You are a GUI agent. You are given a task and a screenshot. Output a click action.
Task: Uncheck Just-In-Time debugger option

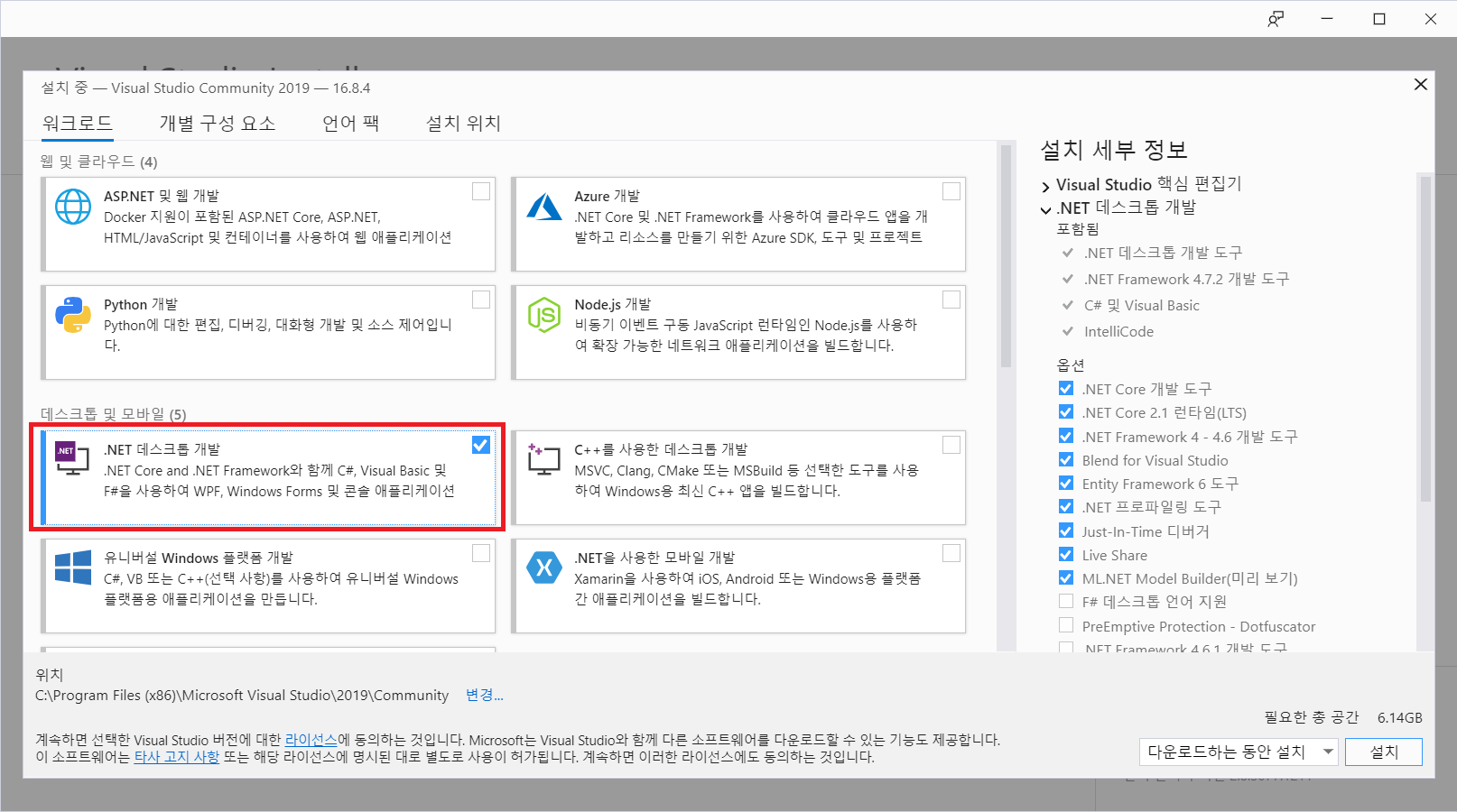click(x=1066, y=531)
